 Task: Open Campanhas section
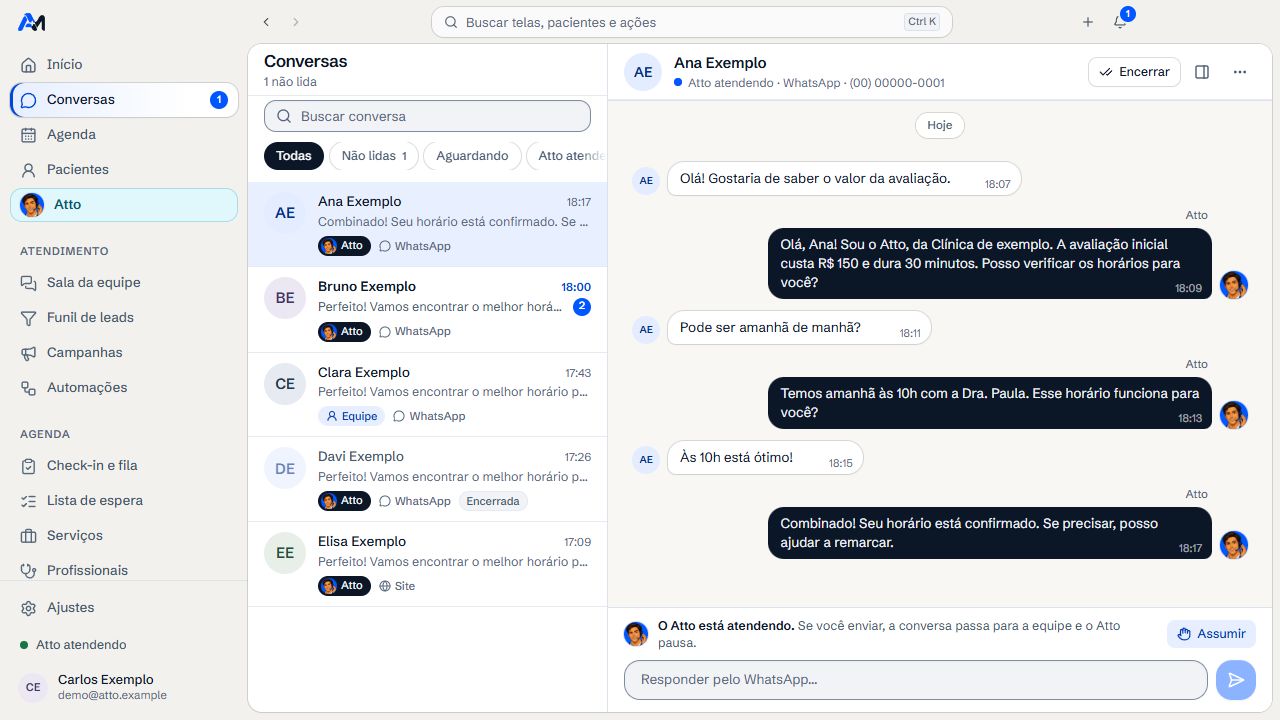(124, 352)
